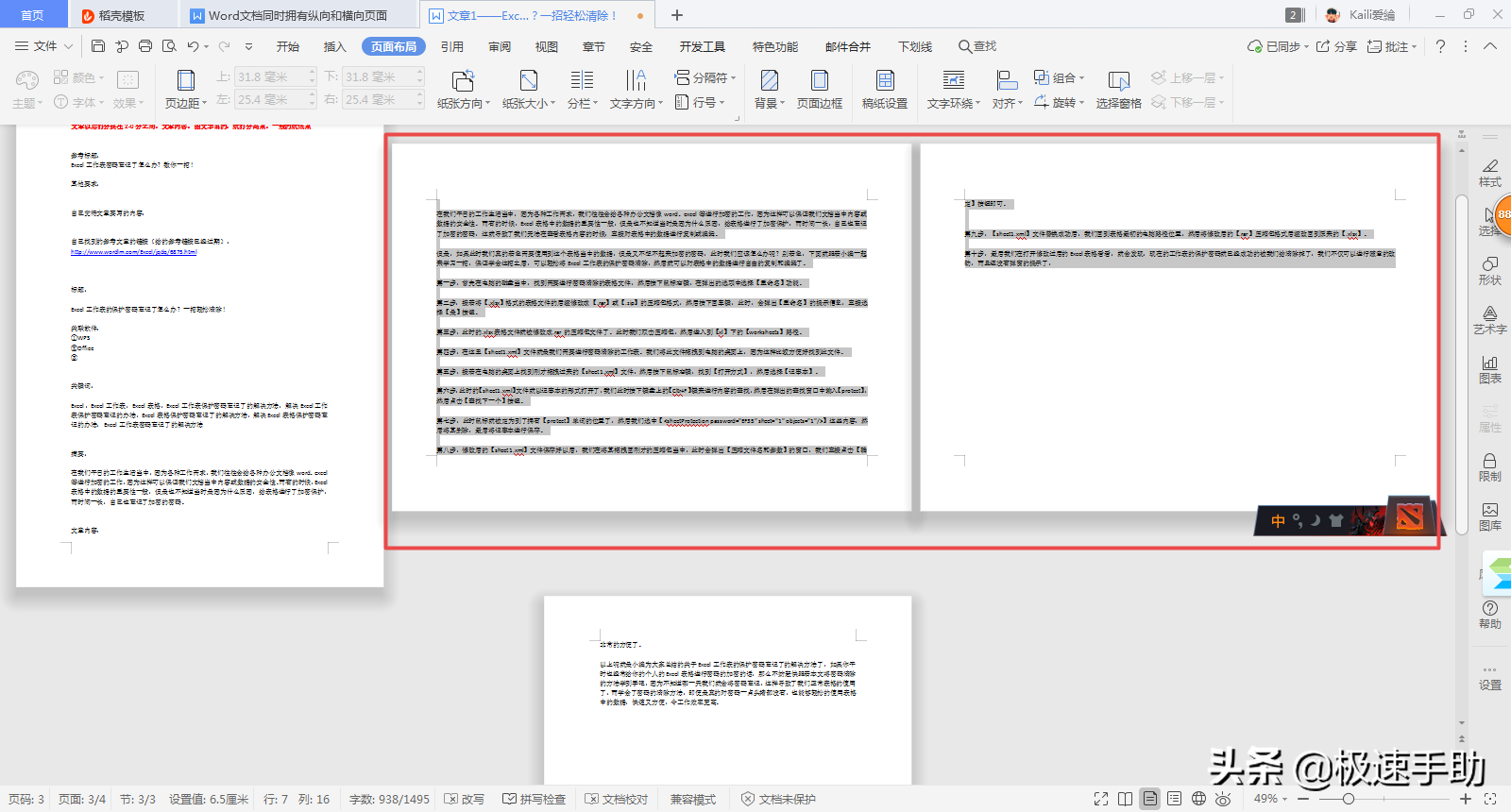Switch to the 审阅 Review ribbon tab
This screenshot has height=812, width=1511.
500,46
